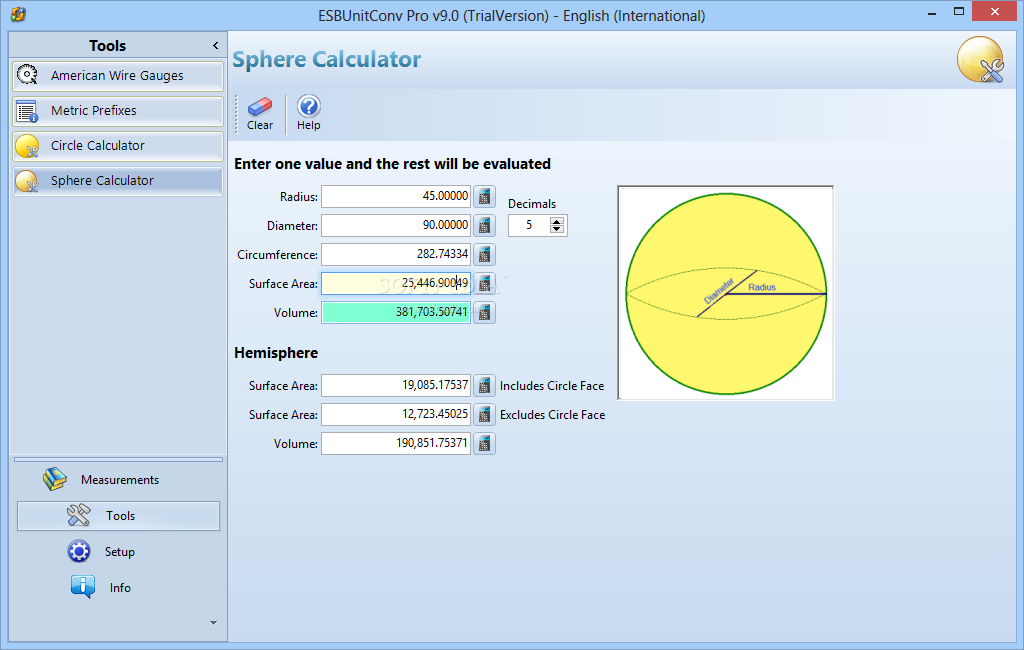This screenshot has width=1024, height=650.
Task: Open American Wire Gauges tool
Action: tap(118, 76)
